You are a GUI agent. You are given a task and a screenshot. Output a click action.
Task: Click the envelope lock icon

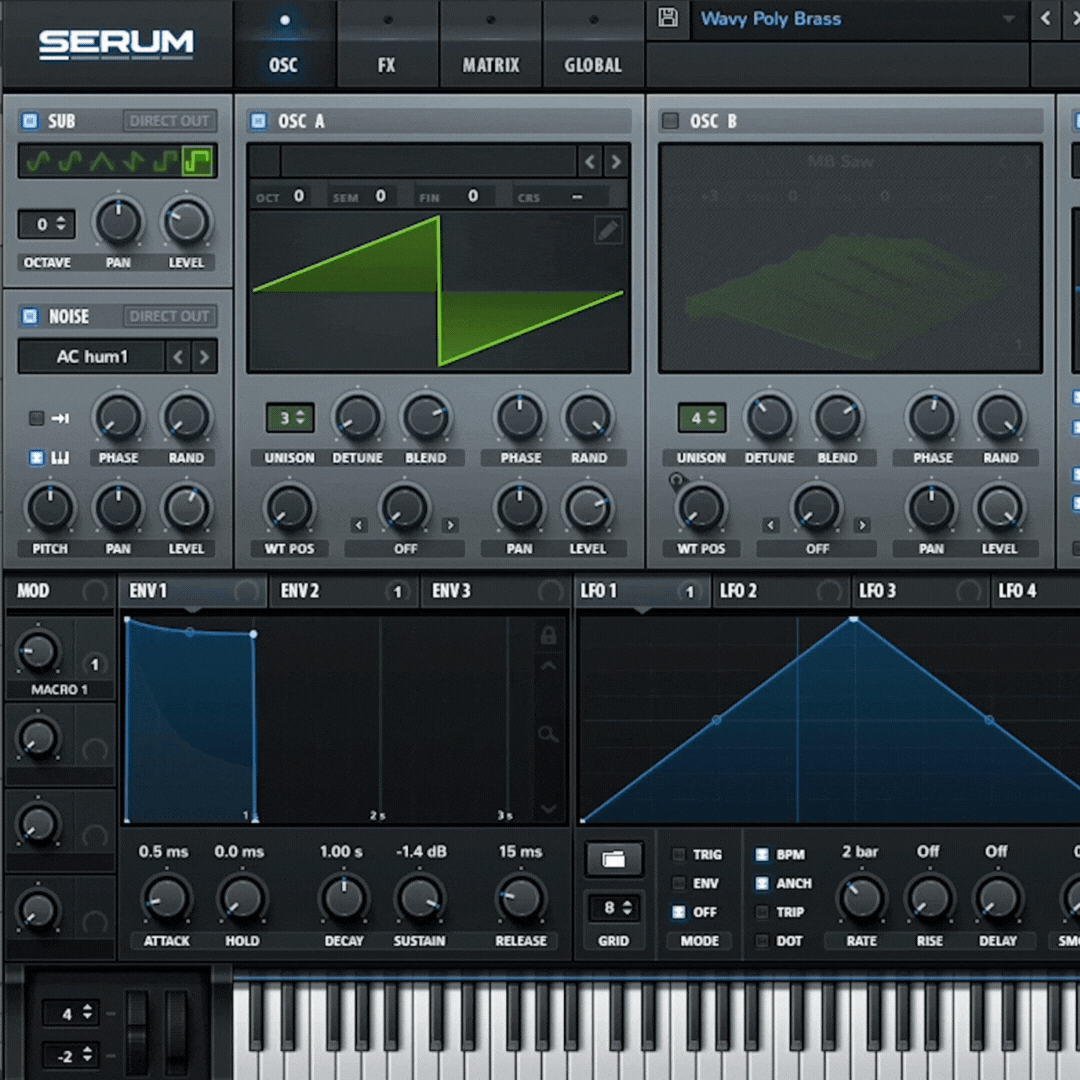pyautogui.click(x=548, y=636)
